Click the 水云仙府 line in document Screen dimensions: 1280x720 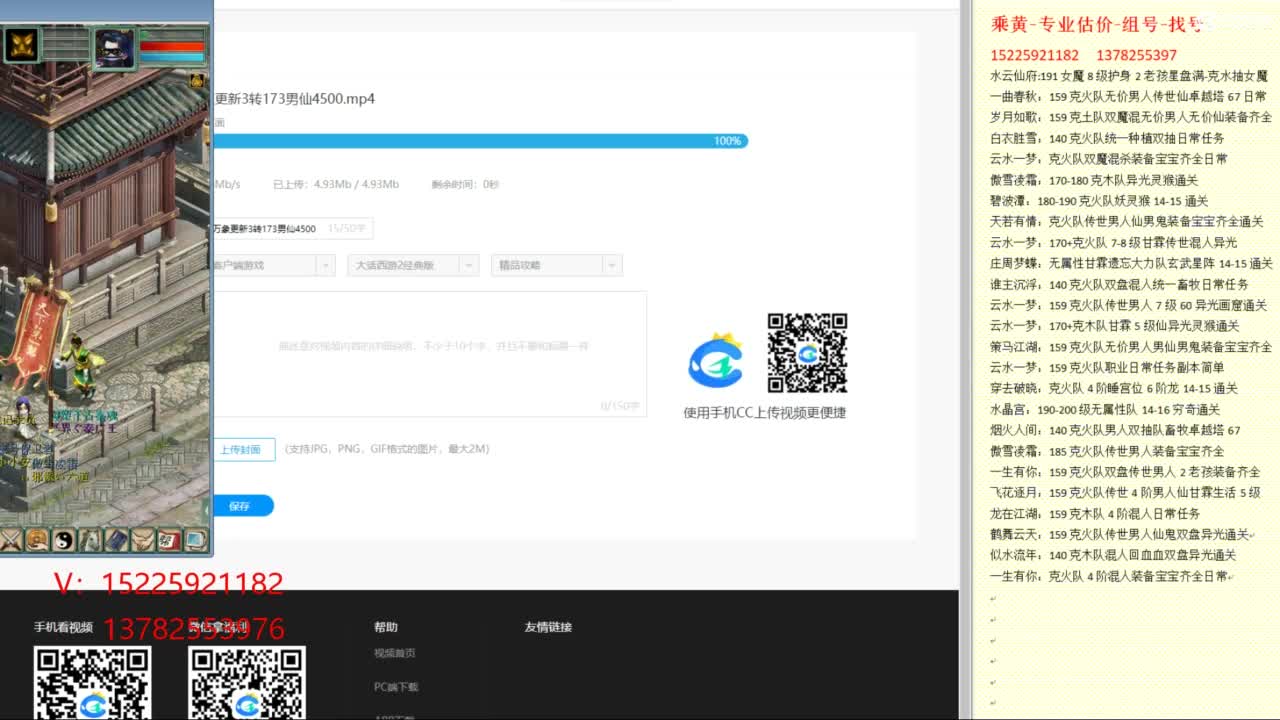point(1129,76)
